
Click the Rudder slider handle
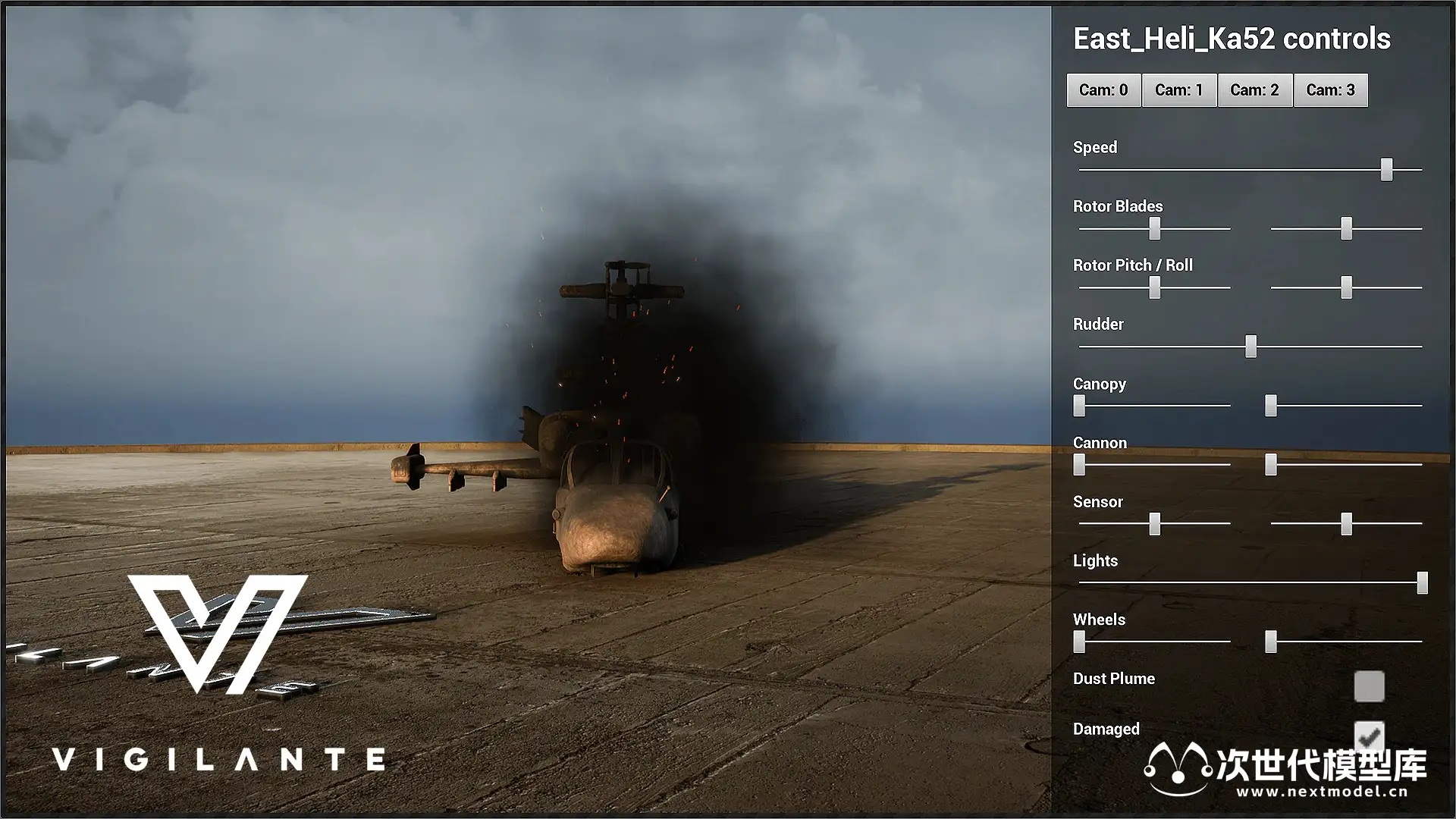pos(1250,347)
